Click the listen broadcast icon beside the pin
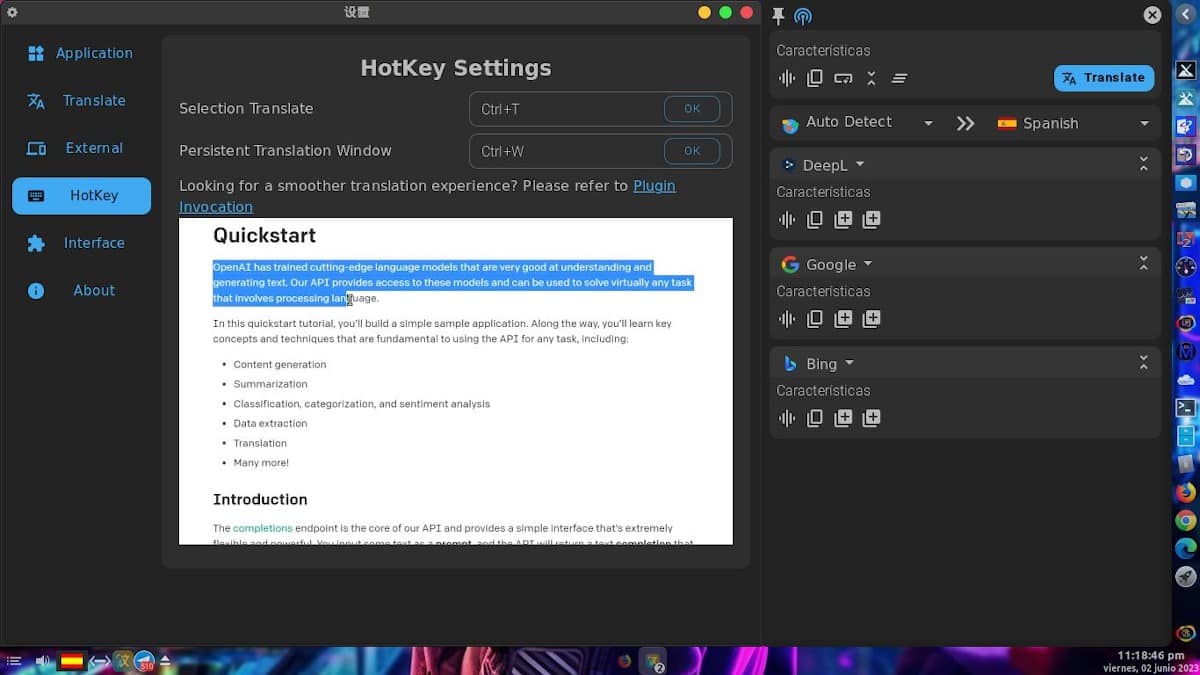The width and height of the screenshot is (1200, 675). pos(803,16)
